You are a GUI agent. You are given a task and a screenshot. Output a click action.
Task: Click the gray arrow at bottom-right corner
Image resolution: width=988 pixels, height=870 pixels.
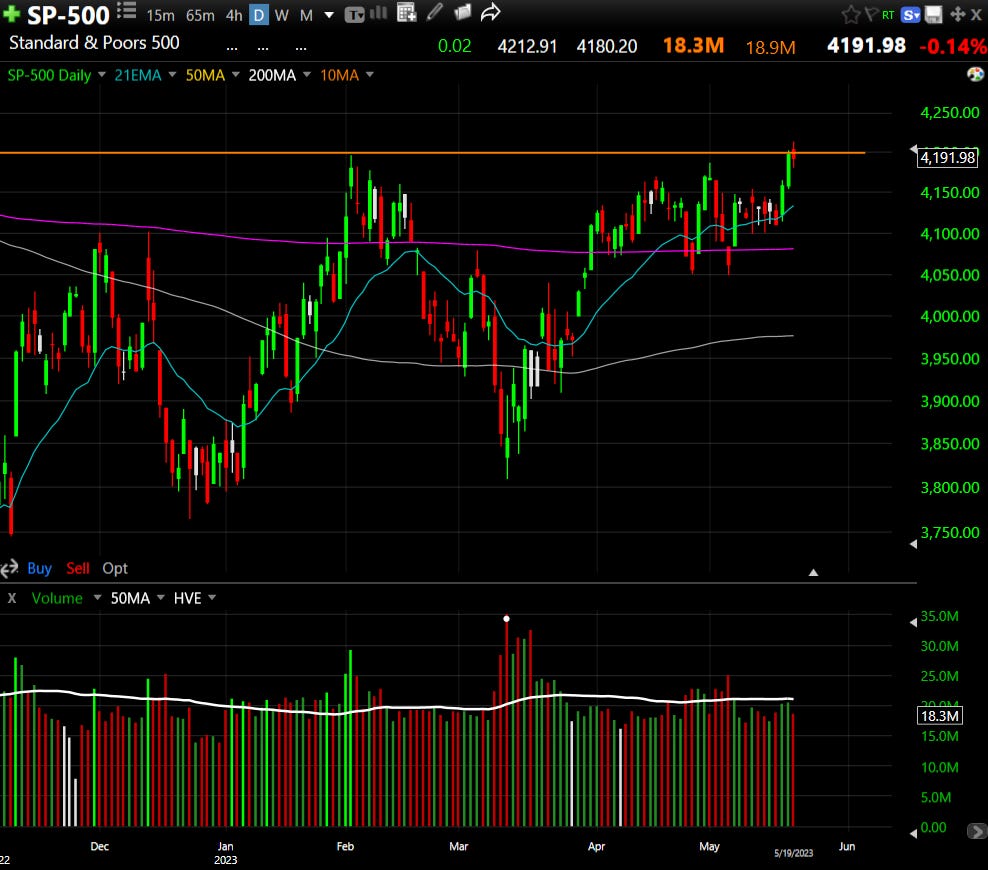tap(977, 832)
